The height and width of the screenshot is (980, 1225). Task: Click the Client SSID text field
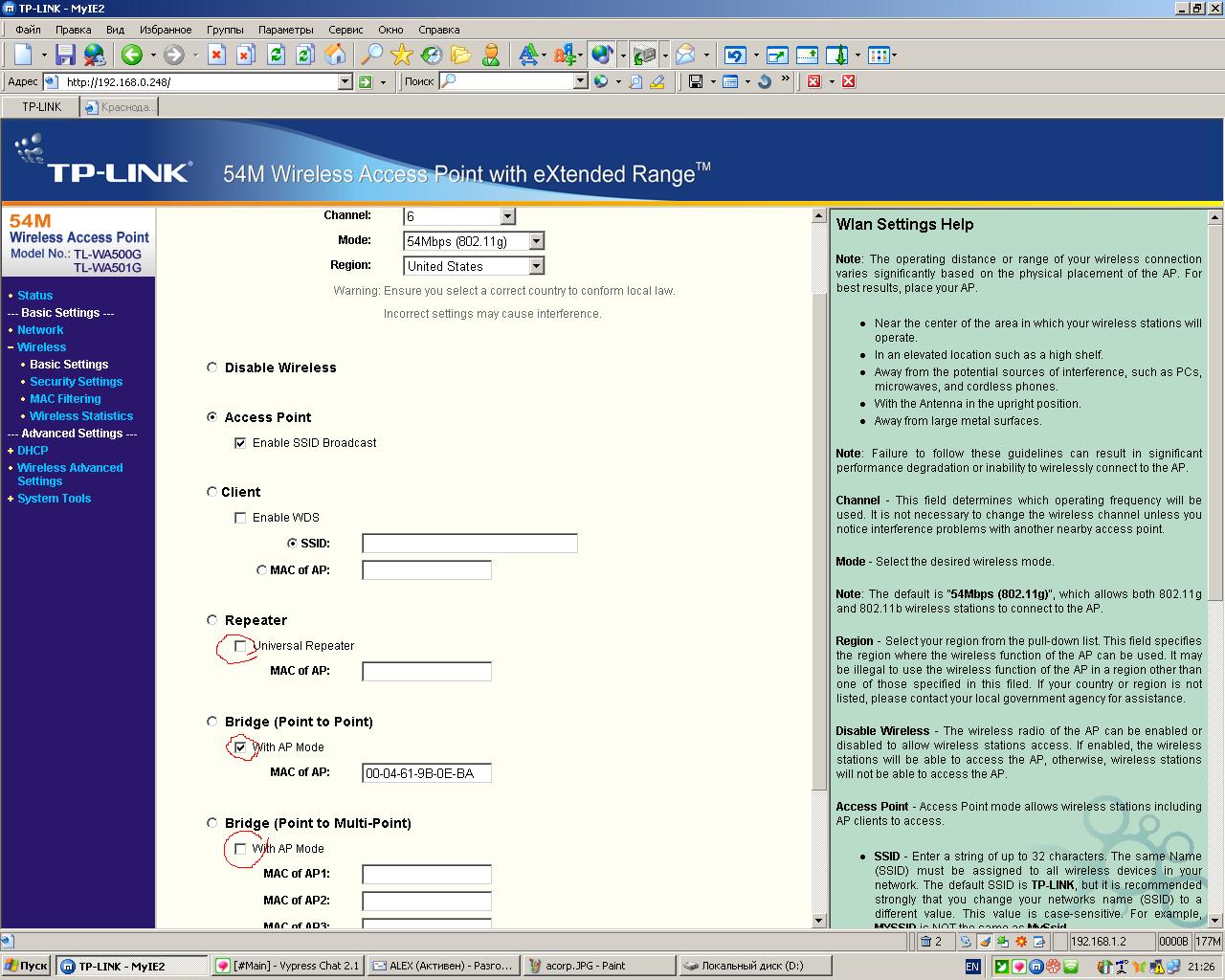coord(470,544)
